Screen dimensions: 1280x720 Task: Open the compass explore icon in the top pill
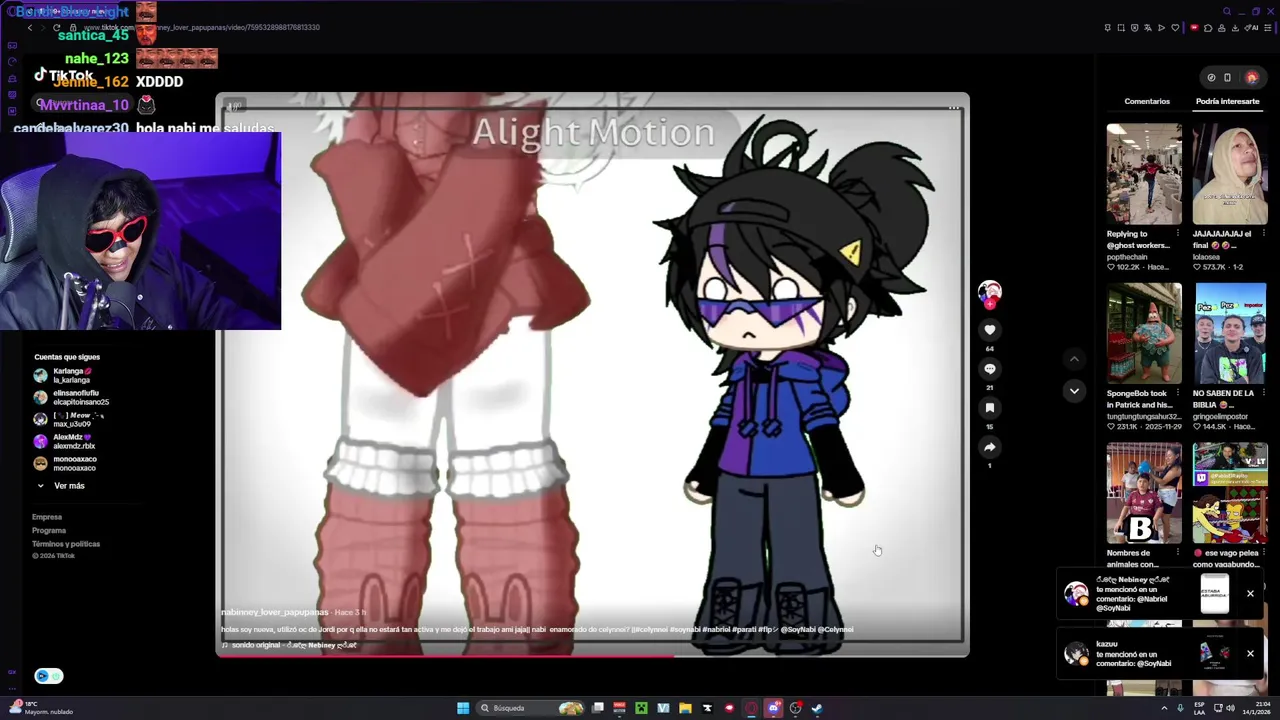(1211, 77)
